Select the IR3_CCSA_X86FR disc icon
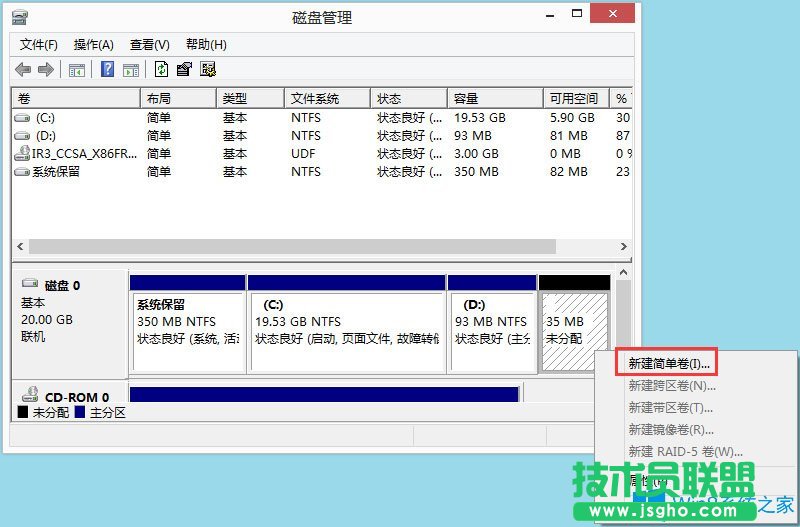The width and height of the screenshot is (800, 527). point(22,153)
